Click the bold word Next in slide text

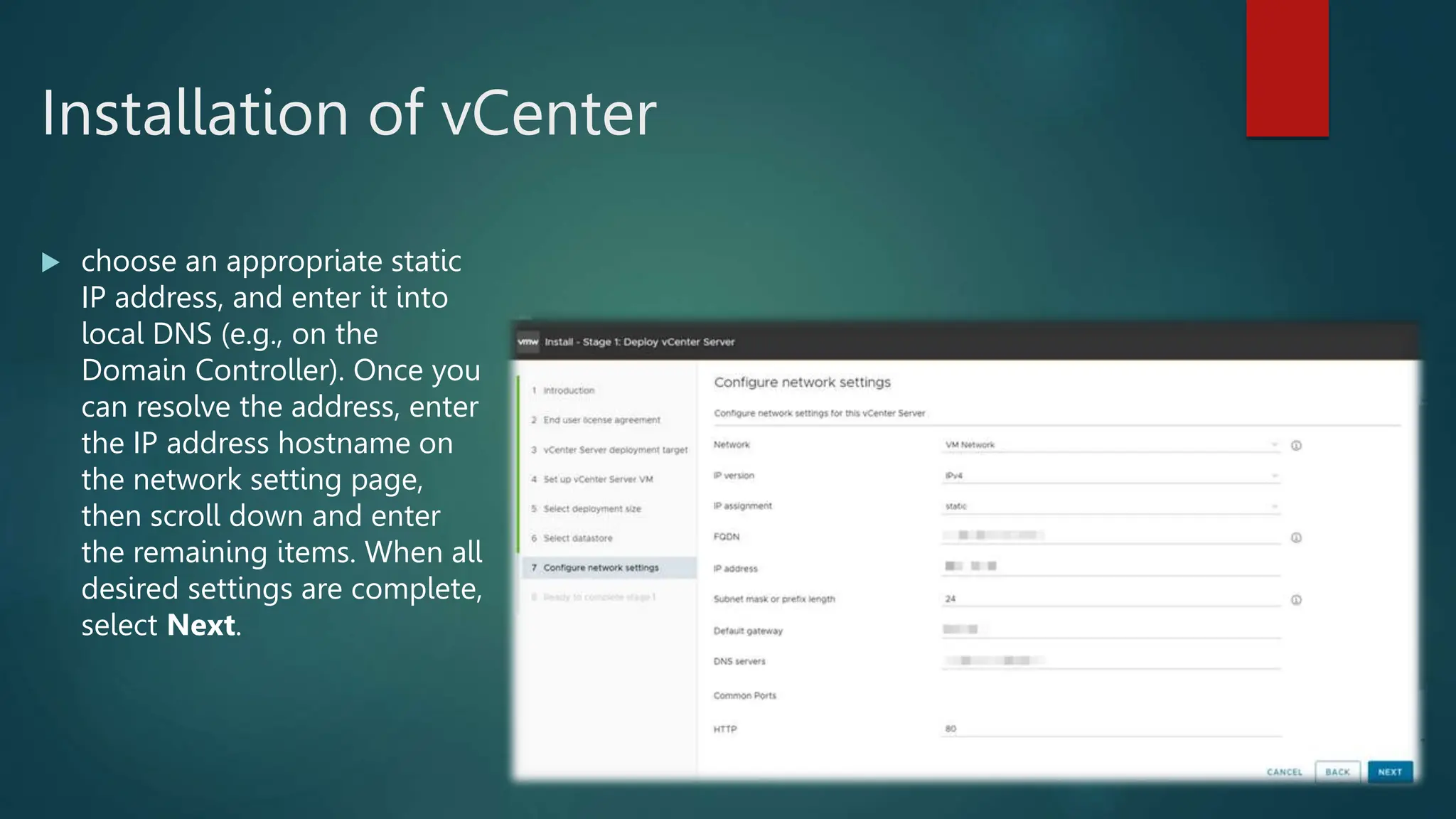click(201, 625)
